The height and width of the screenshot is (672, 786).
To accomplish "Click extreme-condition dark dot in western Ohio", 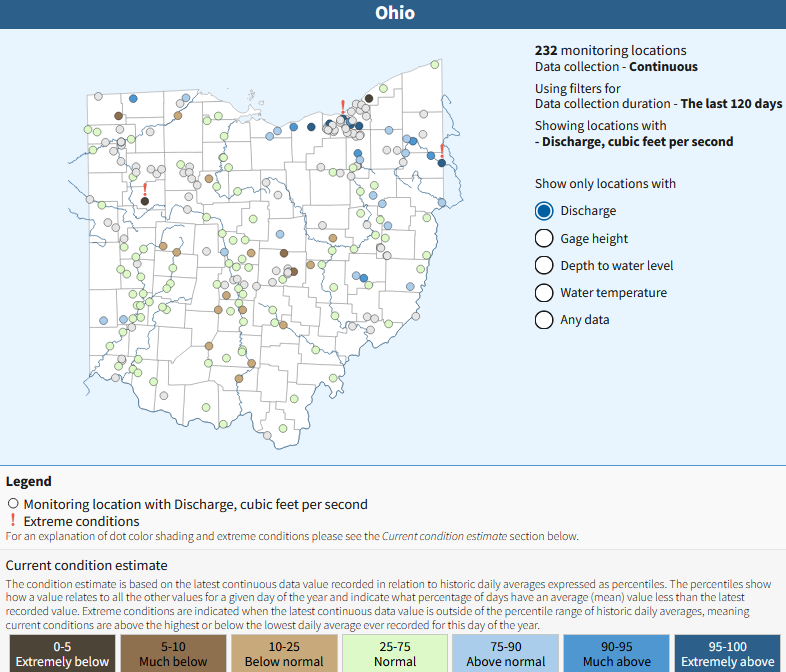I will (145, 201).
